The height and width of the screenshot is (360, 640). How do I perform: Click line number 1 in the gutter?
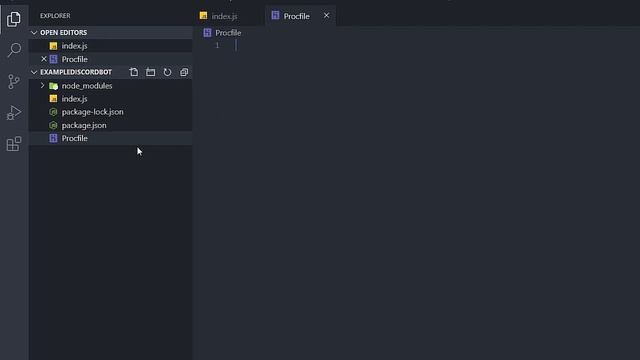pyautogui.click(x=217, y=45)
